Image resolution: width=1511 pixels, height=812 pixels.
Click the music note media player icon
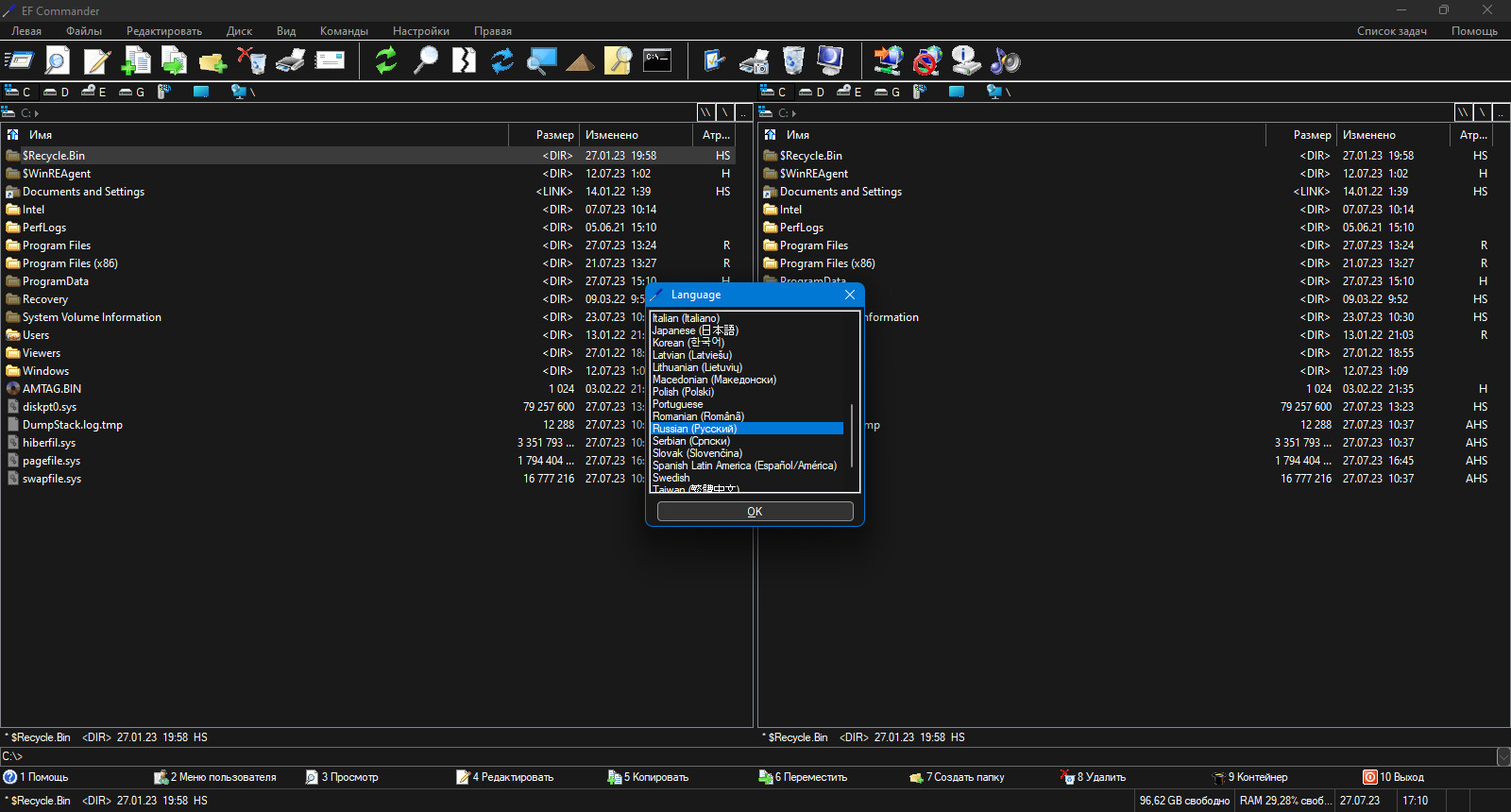1006,61
